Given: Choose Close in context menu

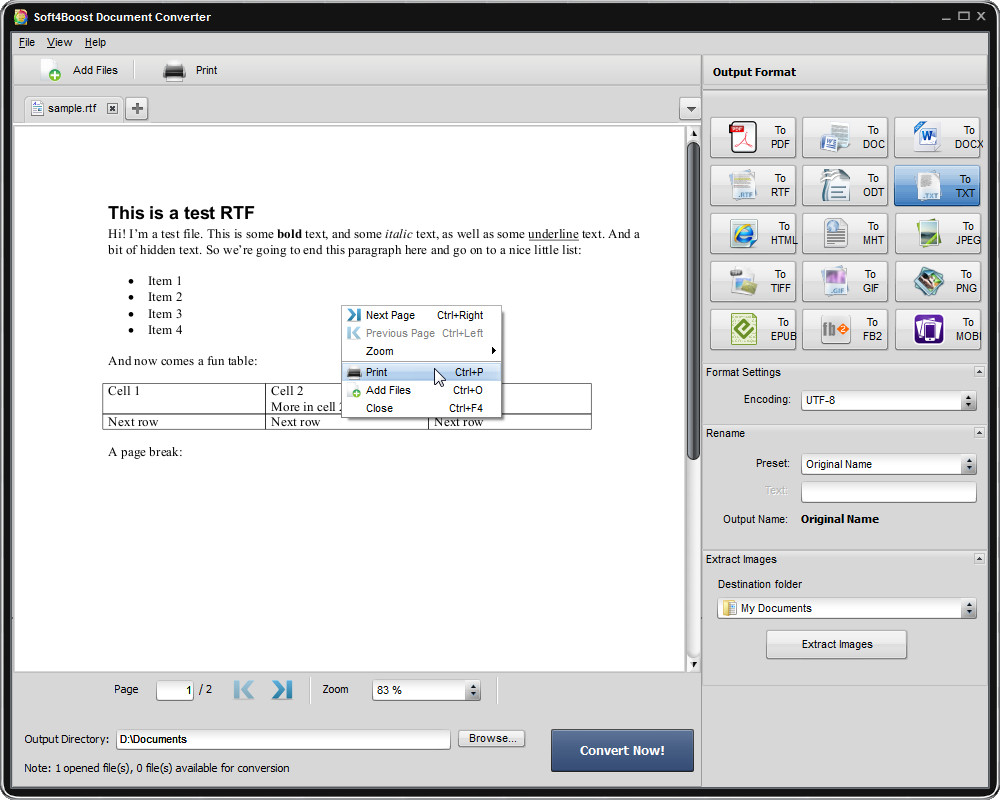Looking at the screenshot, I should click(x=422, y=408).
